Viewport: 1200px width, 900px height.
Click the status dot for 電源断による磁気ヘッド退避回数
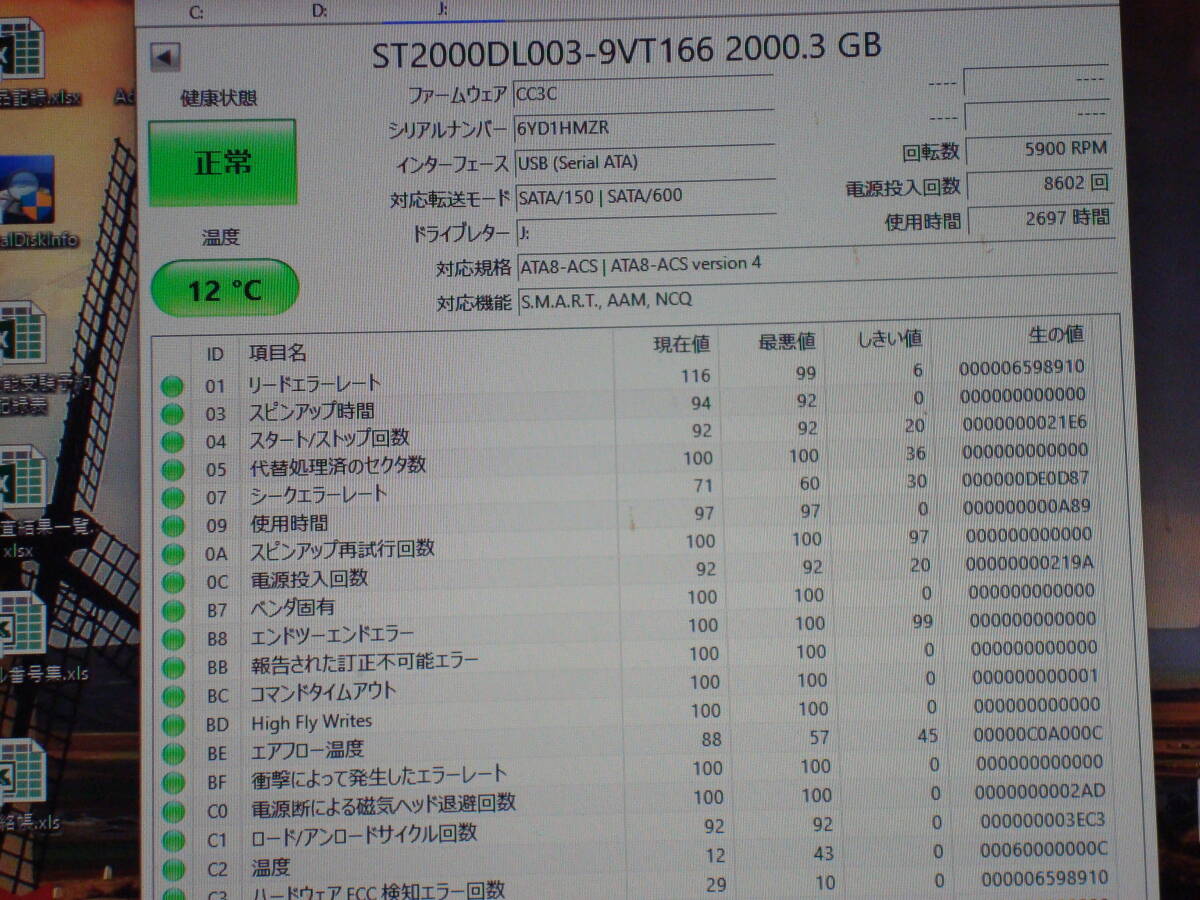click(173, 812)
